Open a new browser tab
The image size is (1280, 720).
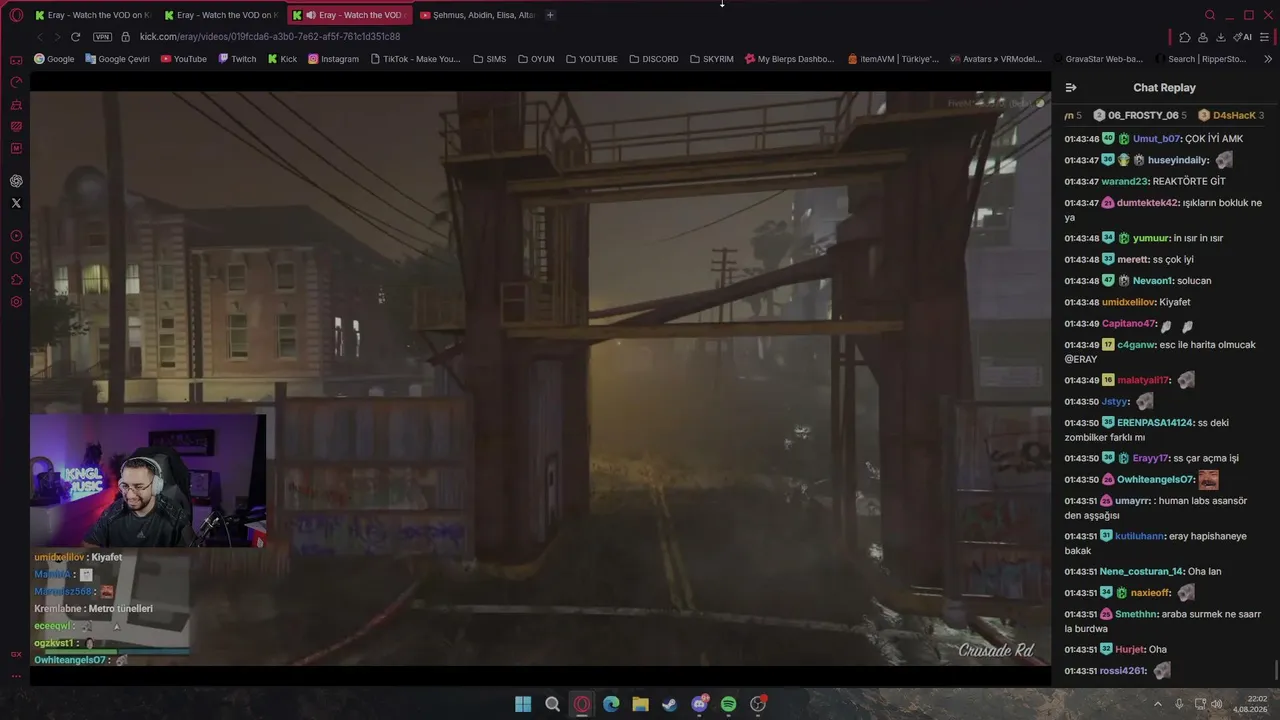coord(550,15)
